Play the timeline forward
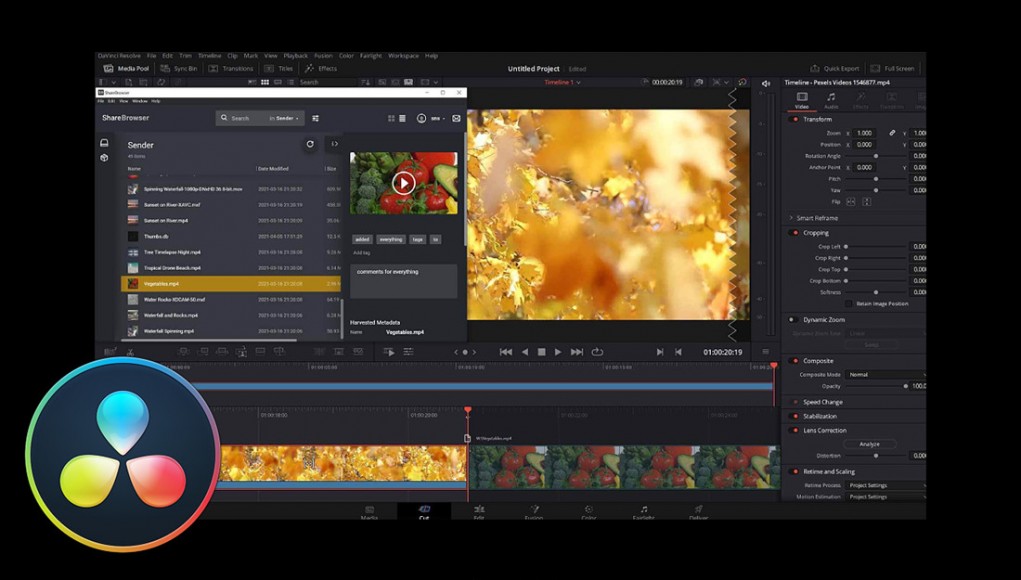 tap(558, 352)
